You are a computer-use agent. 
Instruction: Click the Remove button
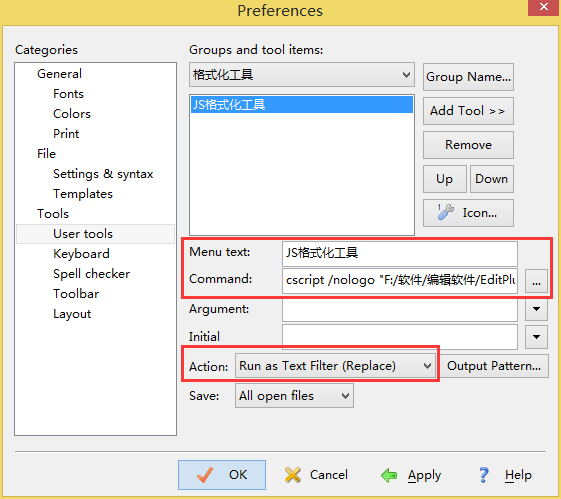click(x=468, y=145)
